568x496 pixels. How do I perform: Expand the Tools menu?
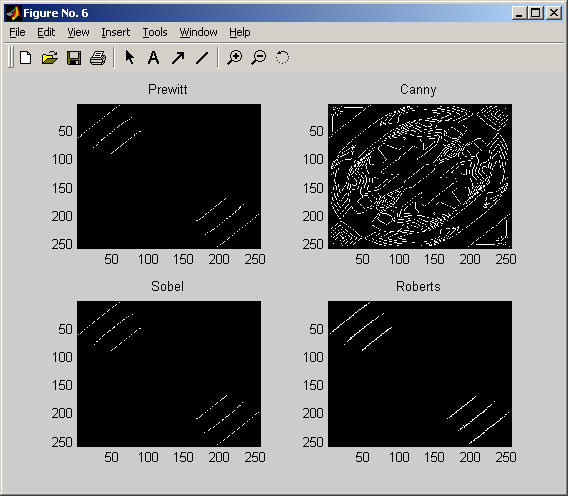[x=155, y=32]
